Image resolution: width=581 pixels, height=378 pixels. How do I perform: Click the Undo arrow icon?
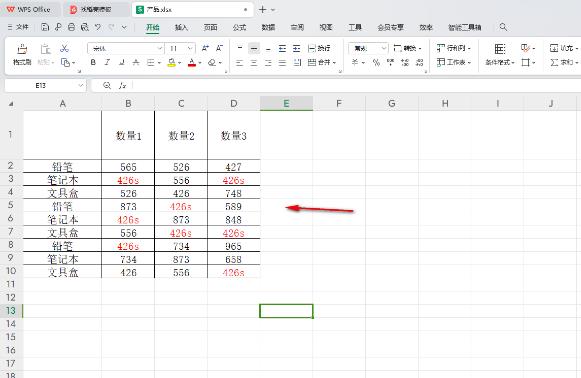tap(98, 27)
